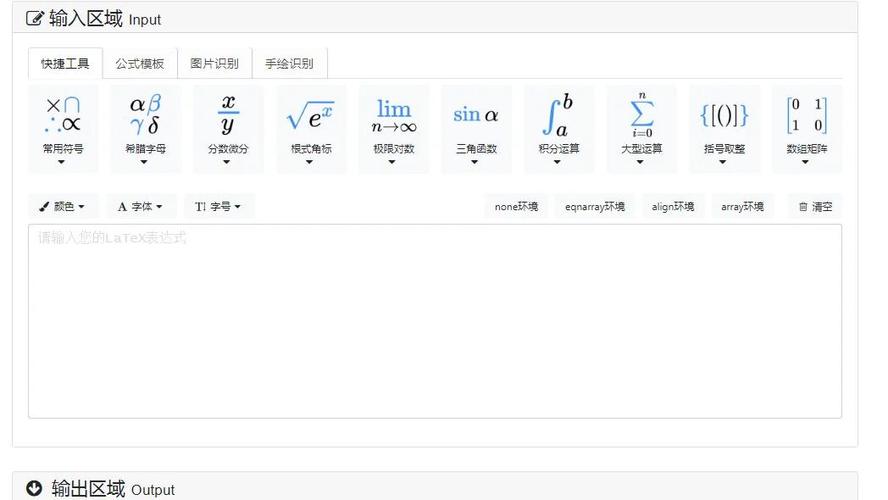The width and height of the screenshot is (888, 500).
Task: Choose the 极限对数 limit icon
Action: 393,128
